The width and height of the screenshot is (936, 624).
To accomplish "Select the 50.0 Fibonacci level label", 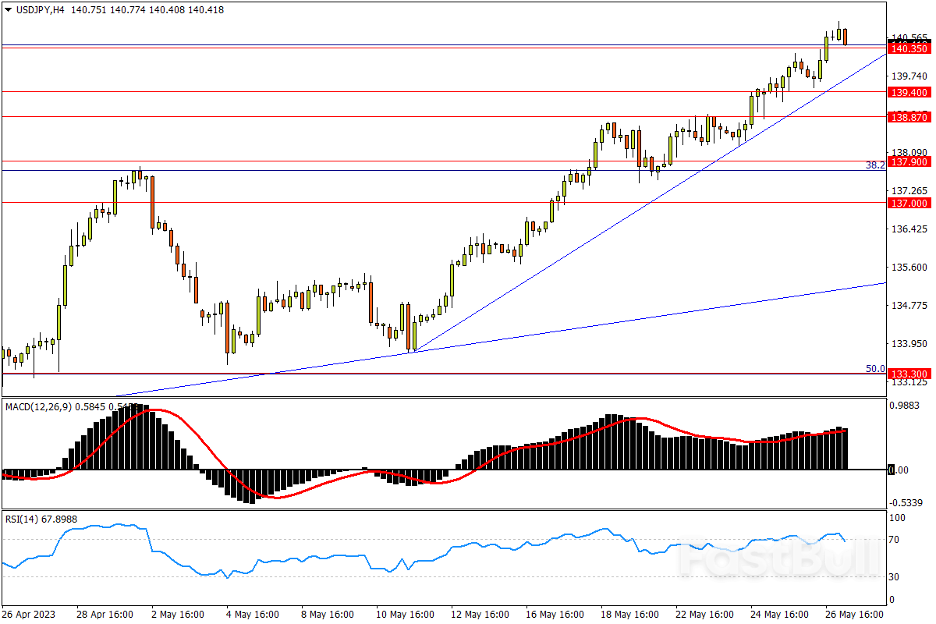I will coord(875,368).
